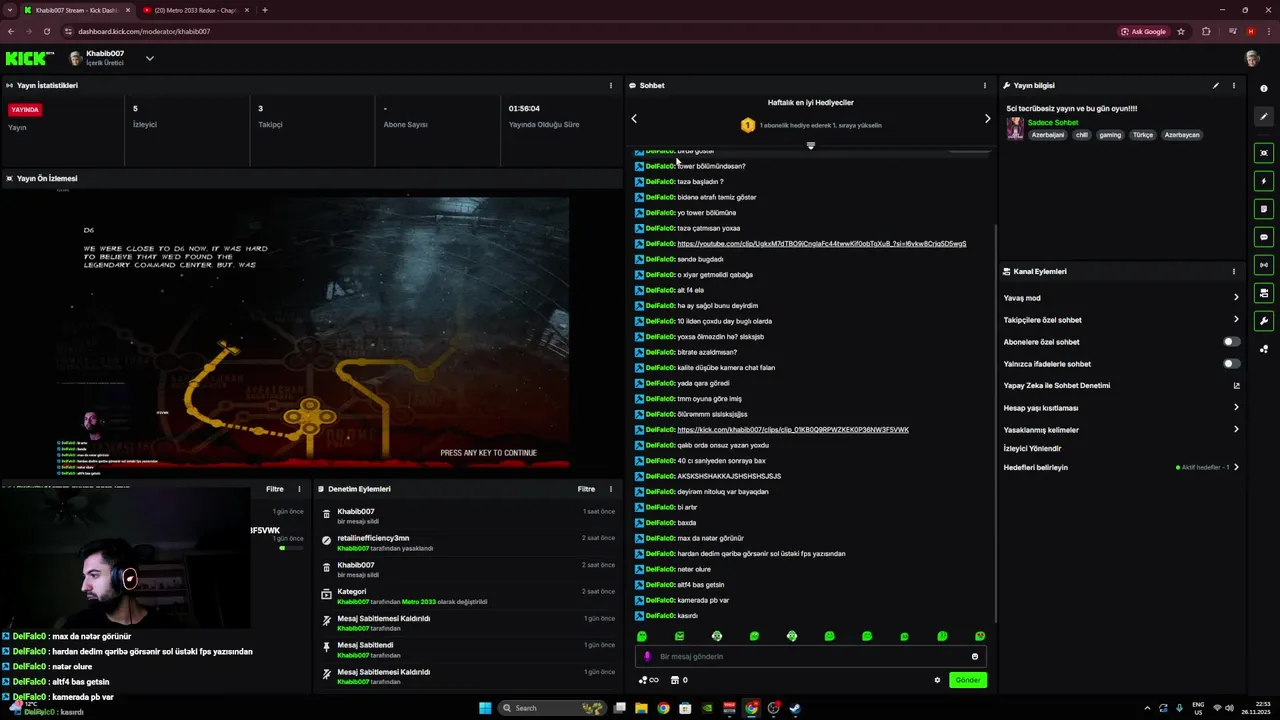This screenshot has width=1280, height=720.
Task: Click Ask Google button in address bar
Action: [1143, 31]
